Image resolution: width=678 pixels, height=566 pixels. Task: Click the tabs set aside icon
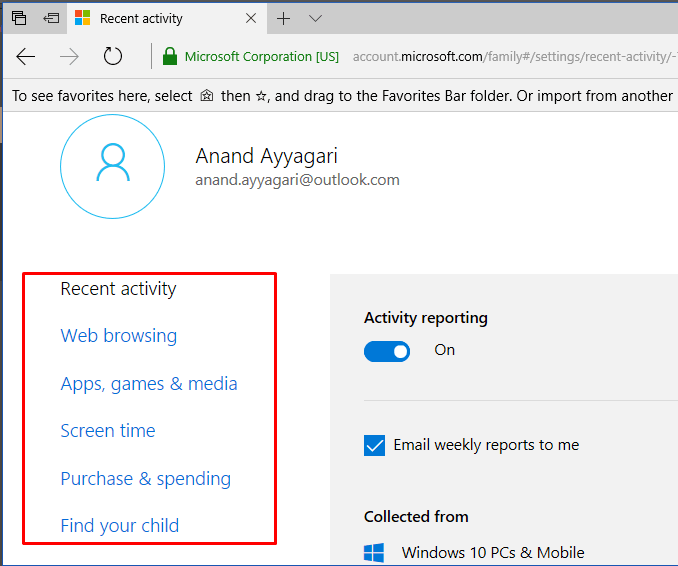click(x=19, y=18)
